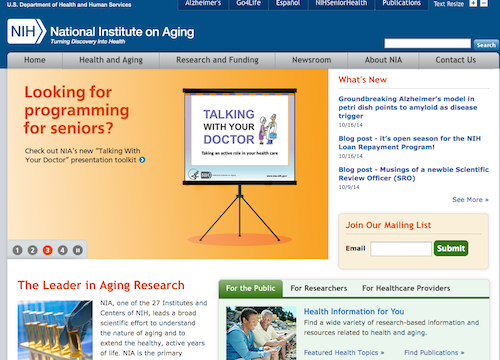This screenshot has width=500, height=360.
Task: Click the 'What's New' heading
Action: pyautogui.click(x=363, y=80)
